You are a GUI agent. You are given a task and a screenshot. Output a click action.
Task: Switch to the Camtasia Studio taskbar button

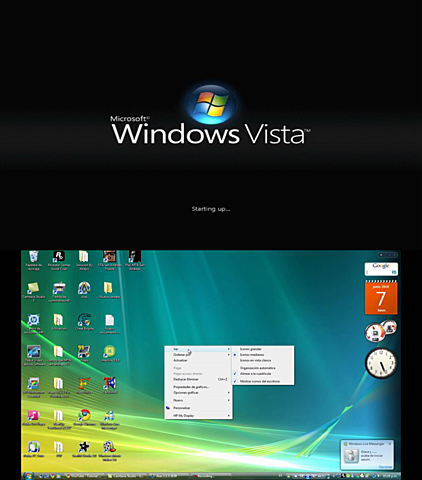127,476
